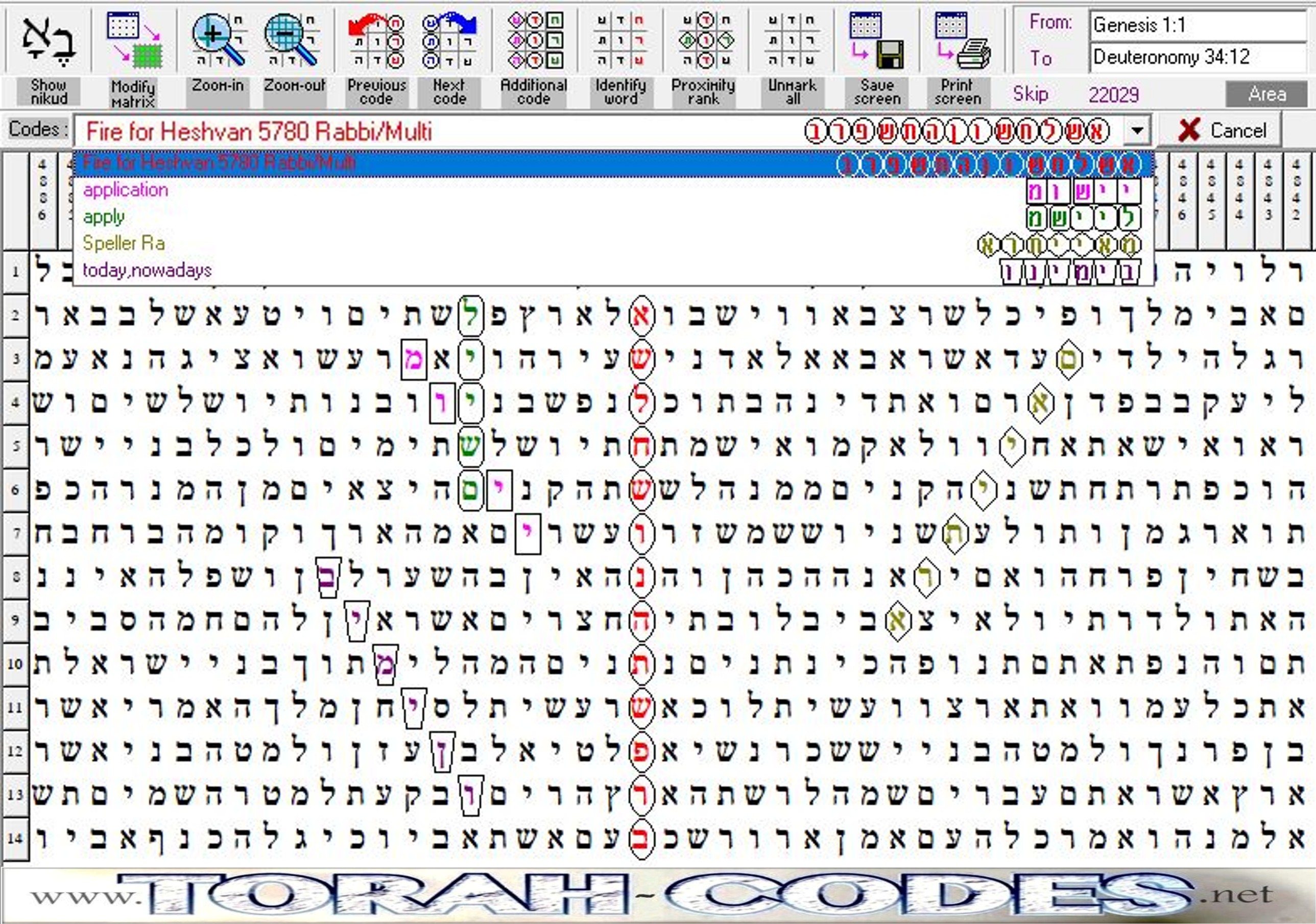This screenshot has height=924, width=1316.
Task: Click the Save screen icon
Action: click(x=876, y=40)
